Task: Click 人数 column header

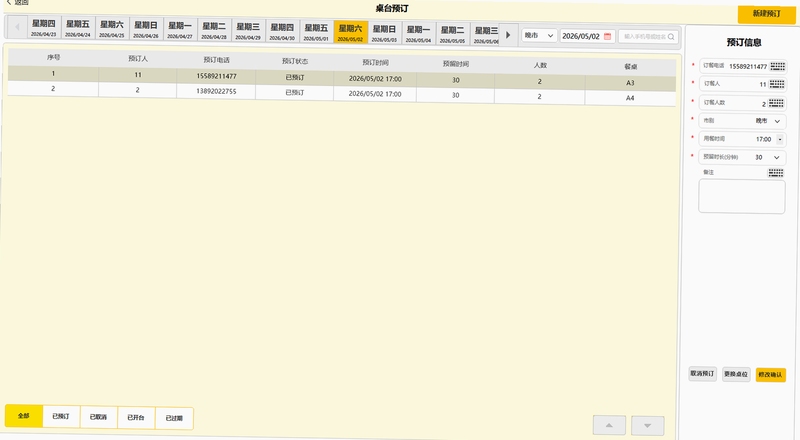Action: [x=540, y=65]
